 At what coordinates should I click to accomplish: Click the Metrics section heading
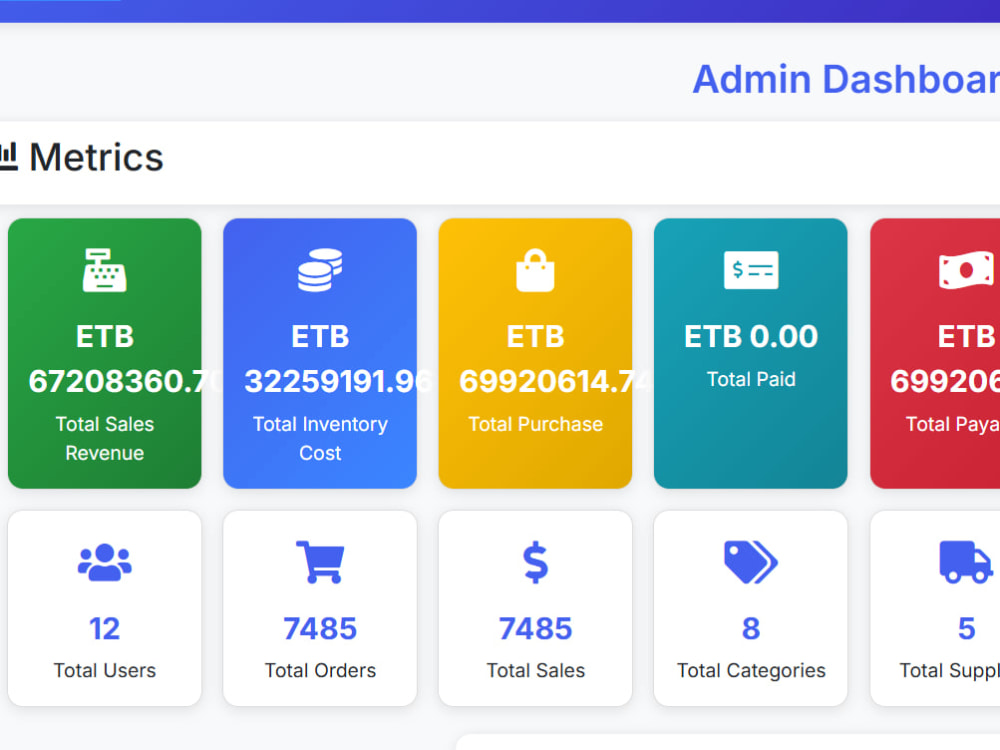click(x=96, y=157)
